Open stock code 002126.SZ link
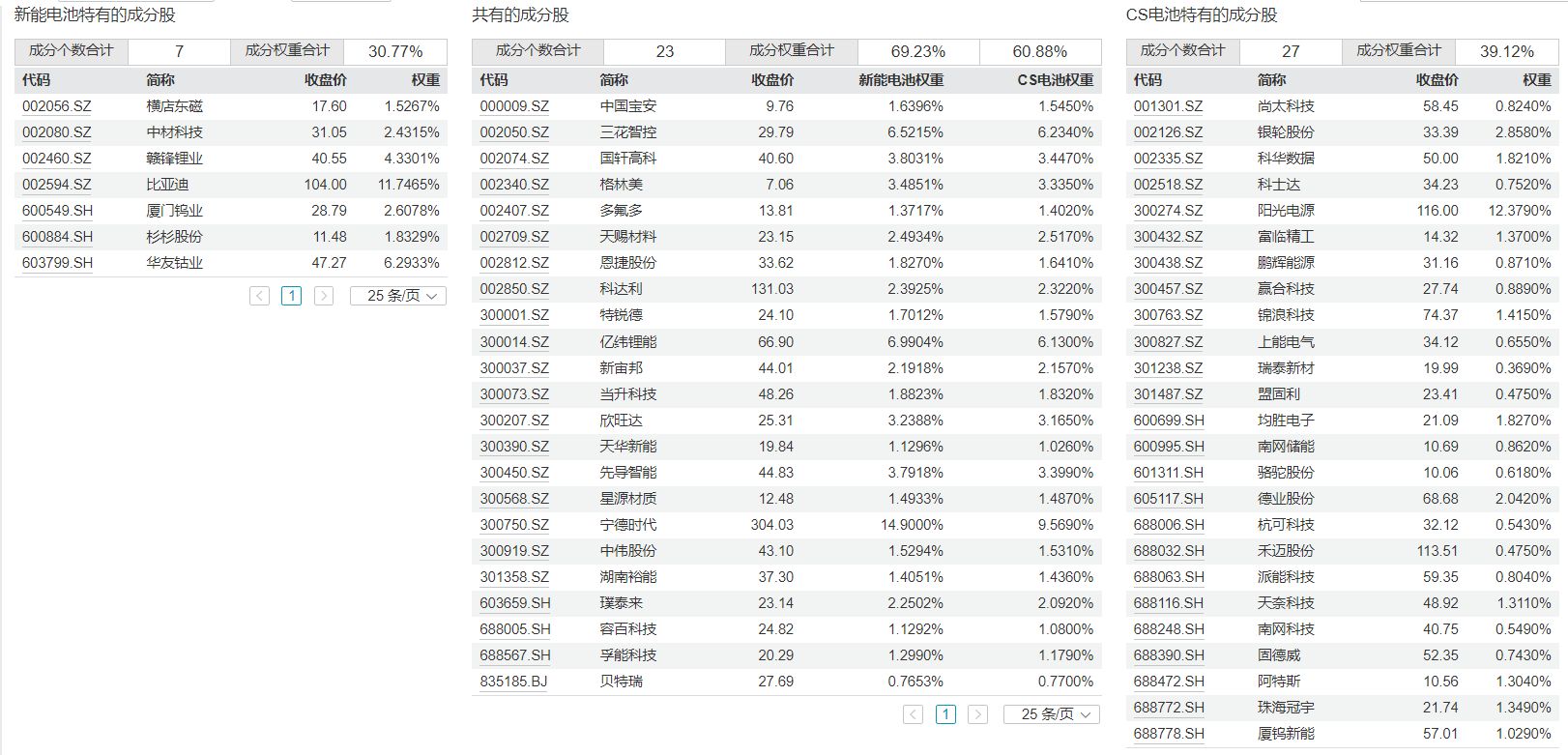1568x755 pixels. click(x=1169, y=132)
